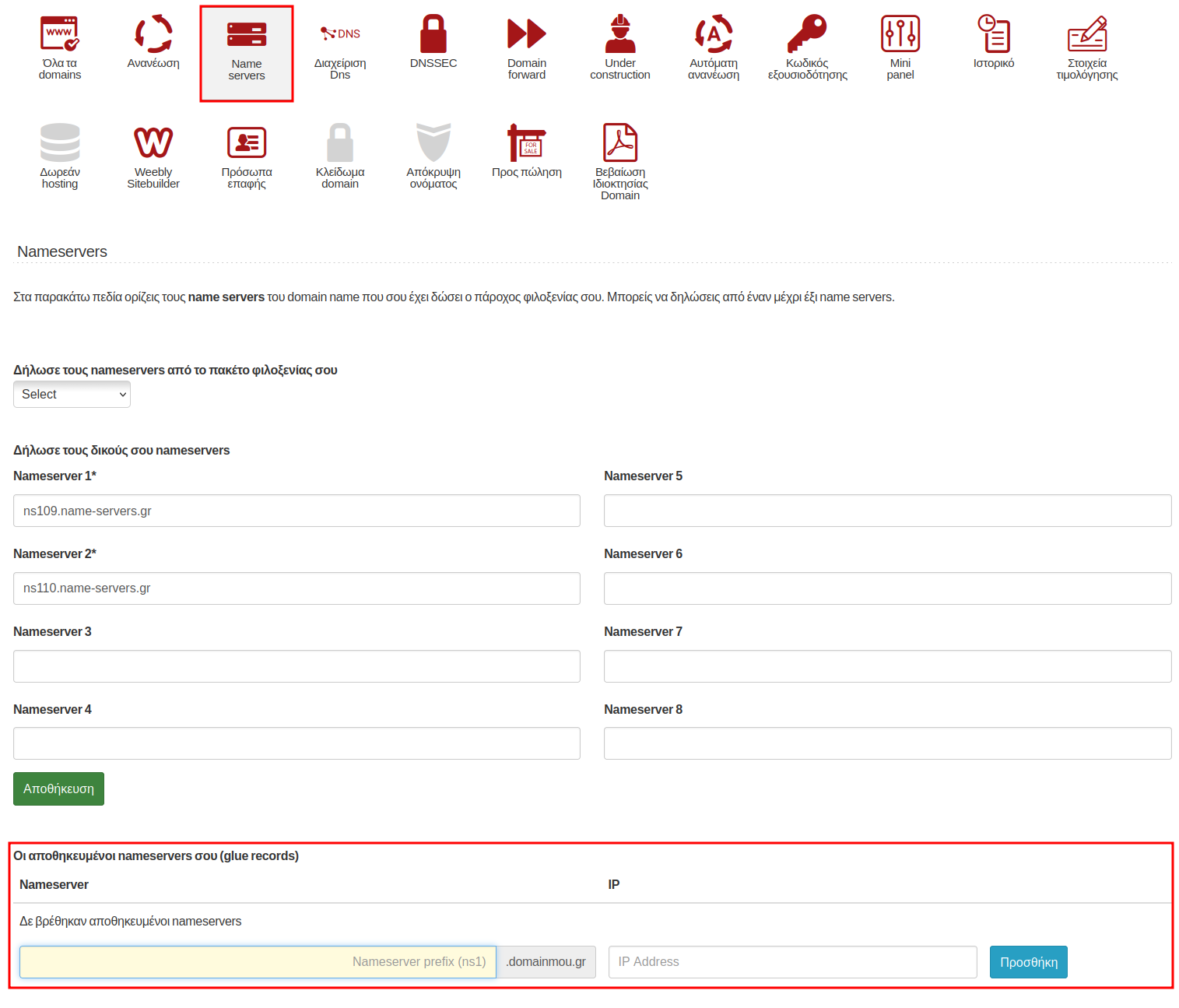This screenshot has width=1179, height=1008.
Task: Open Βεβαίωση Ιδιοκτησίας Domain PDF icon
Action: point(620,142)
